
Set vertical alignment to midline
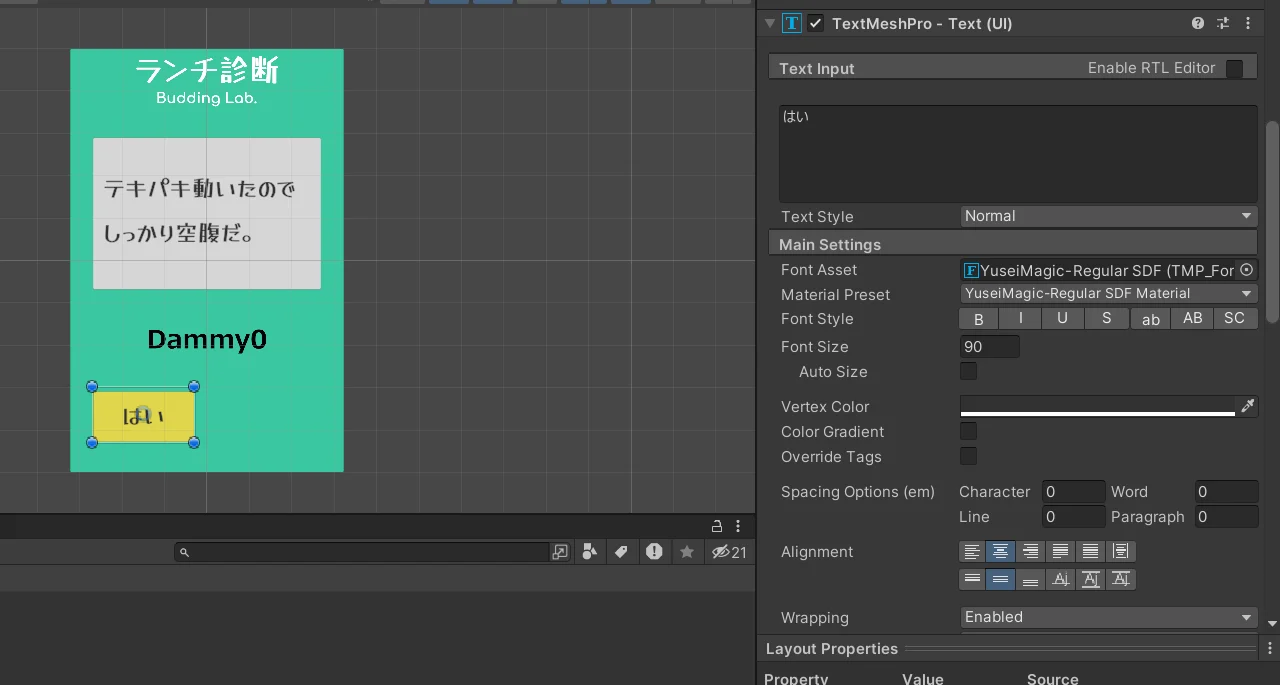click(x=1090, y=579)
